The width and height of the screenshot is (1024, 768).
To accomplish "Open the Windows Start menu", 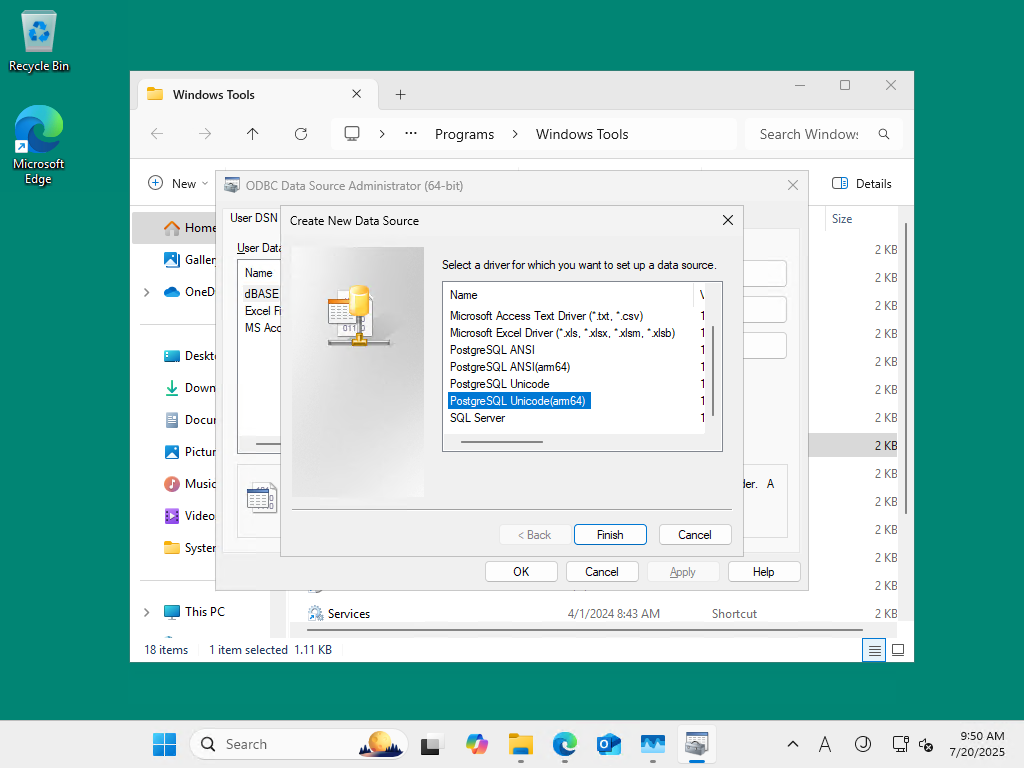I will pyautogui.click(x=164, y=744).
